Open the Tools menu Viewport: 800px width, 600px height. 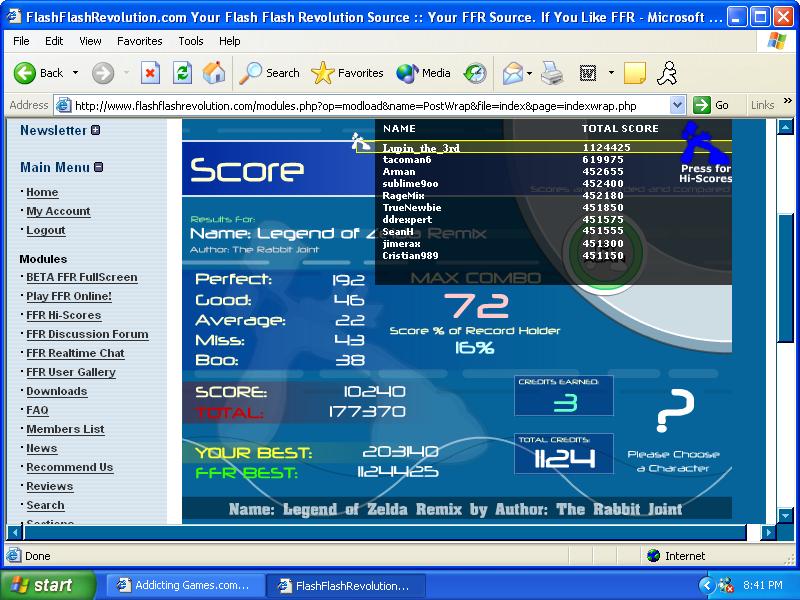191,41
